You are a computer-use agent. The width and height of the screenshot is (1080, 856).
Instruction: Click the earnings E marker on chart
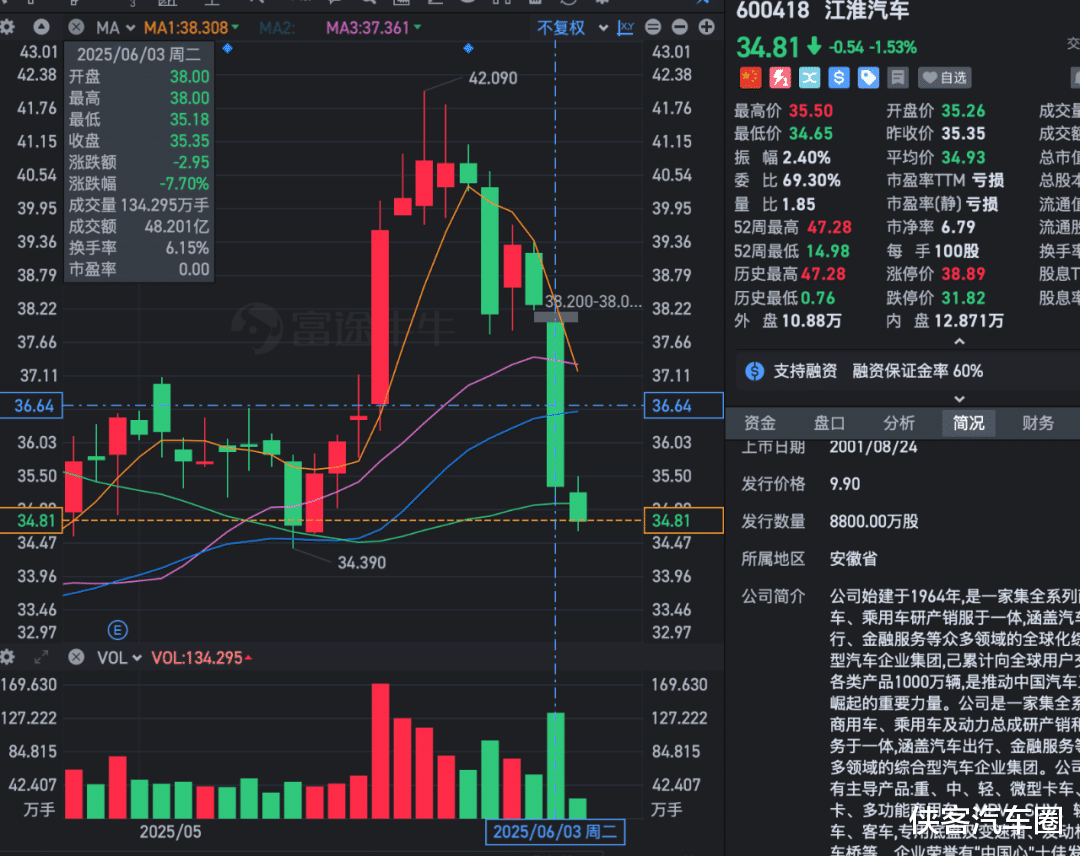(118, 629)
